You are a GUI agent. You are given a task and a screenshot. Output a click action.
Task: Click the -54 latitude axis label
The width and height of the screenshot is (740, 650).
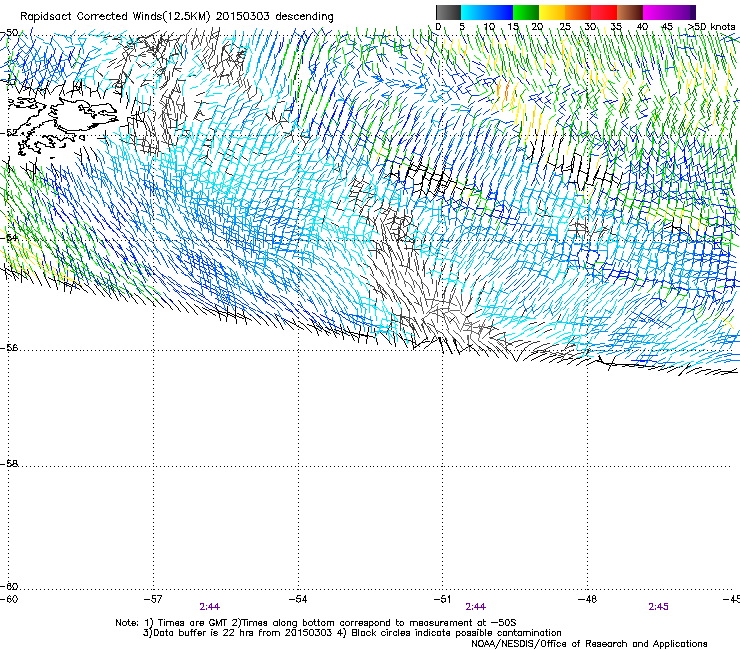coord(9,237)
